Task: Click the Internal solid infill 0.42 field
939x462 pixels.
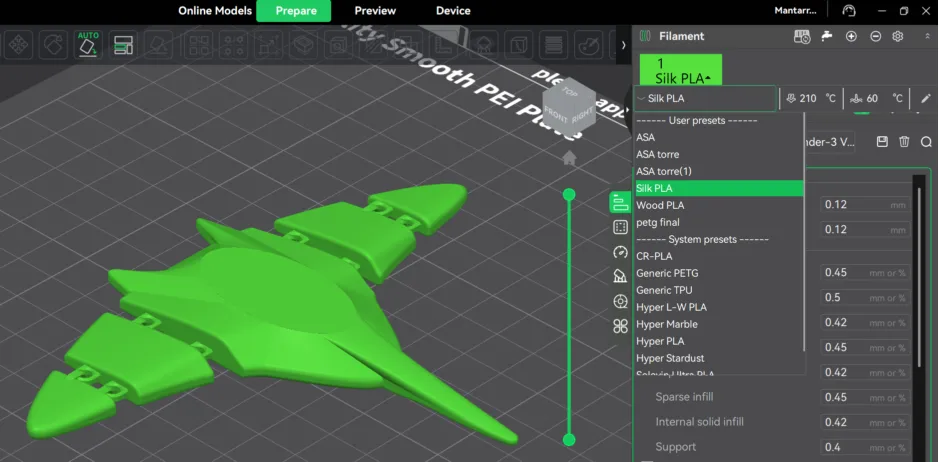Action: 865,422
